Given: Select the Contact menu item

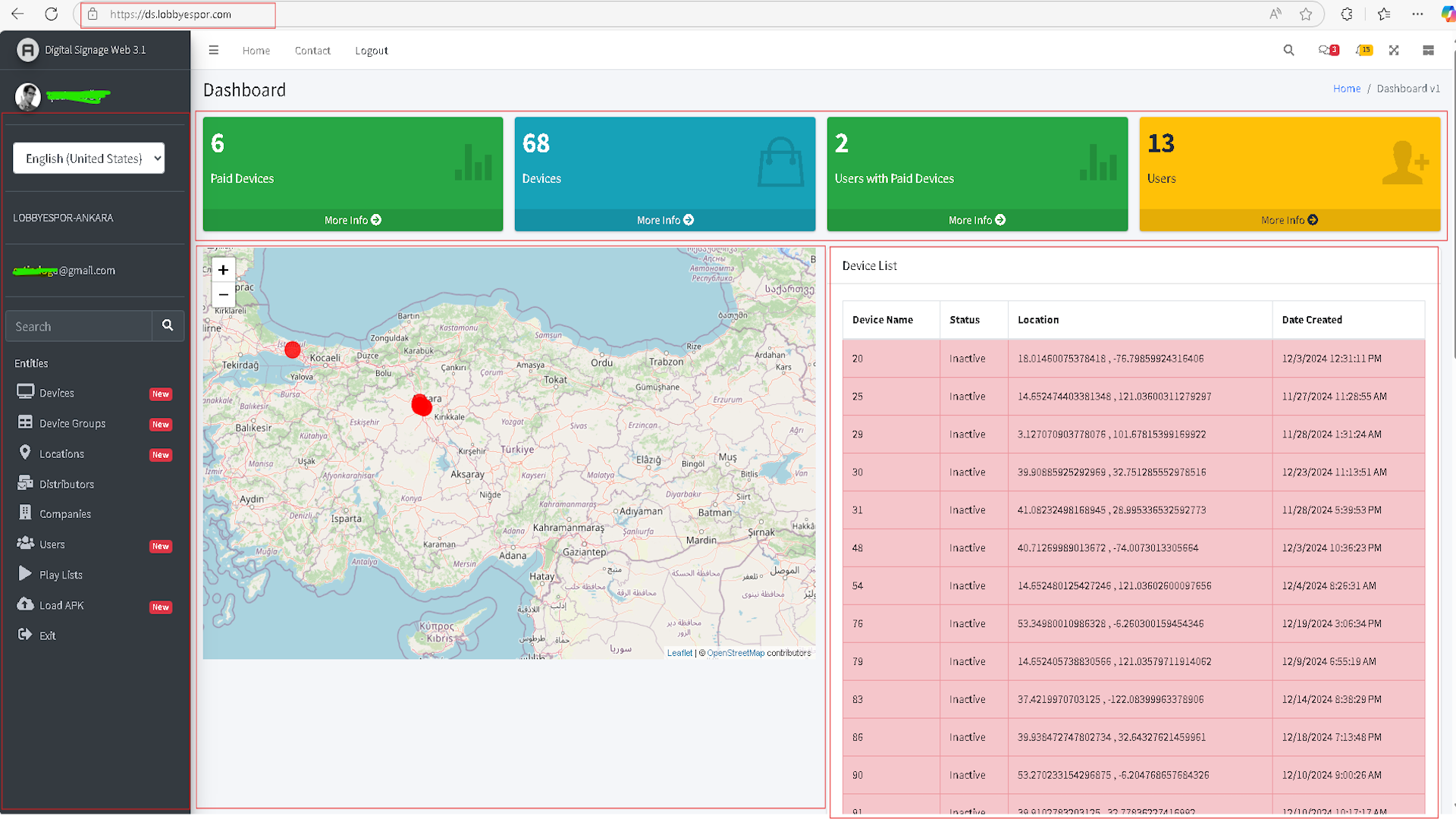Looking at the screenshot, I should (312, 50).
